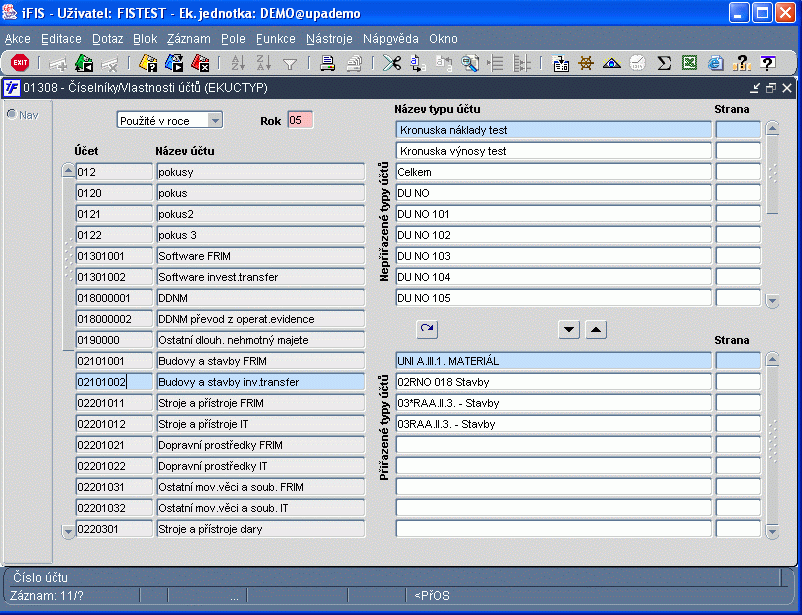Click the red EXIT stop-sign icon
The height and width of the screenshot is (615, 802).
(x=20, y=63)
